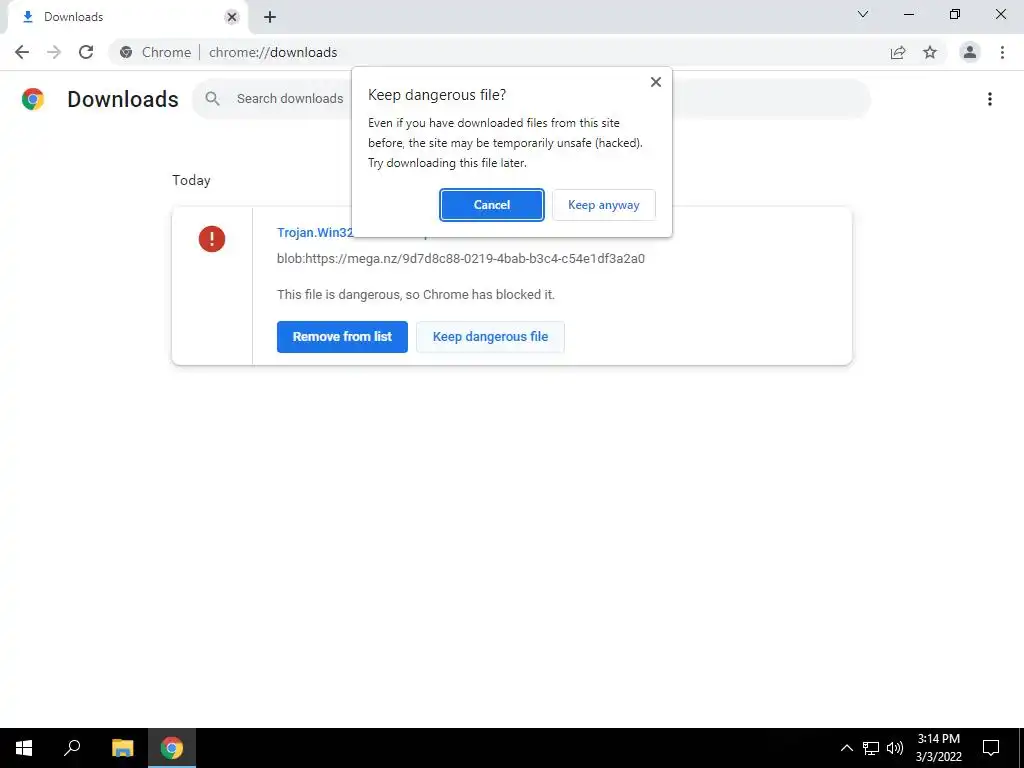Select the Downloads browser tab

tap(127, 17)
